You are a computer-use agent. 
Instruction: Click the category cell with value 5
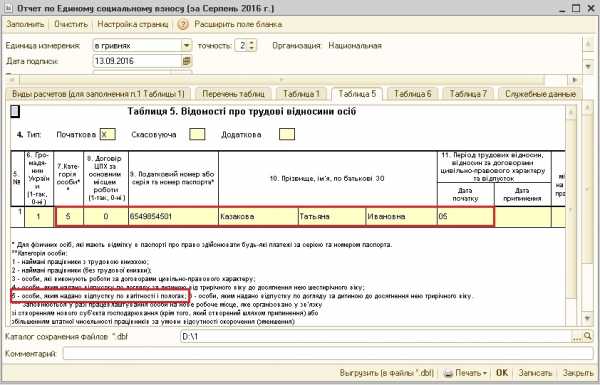point(69,217)
